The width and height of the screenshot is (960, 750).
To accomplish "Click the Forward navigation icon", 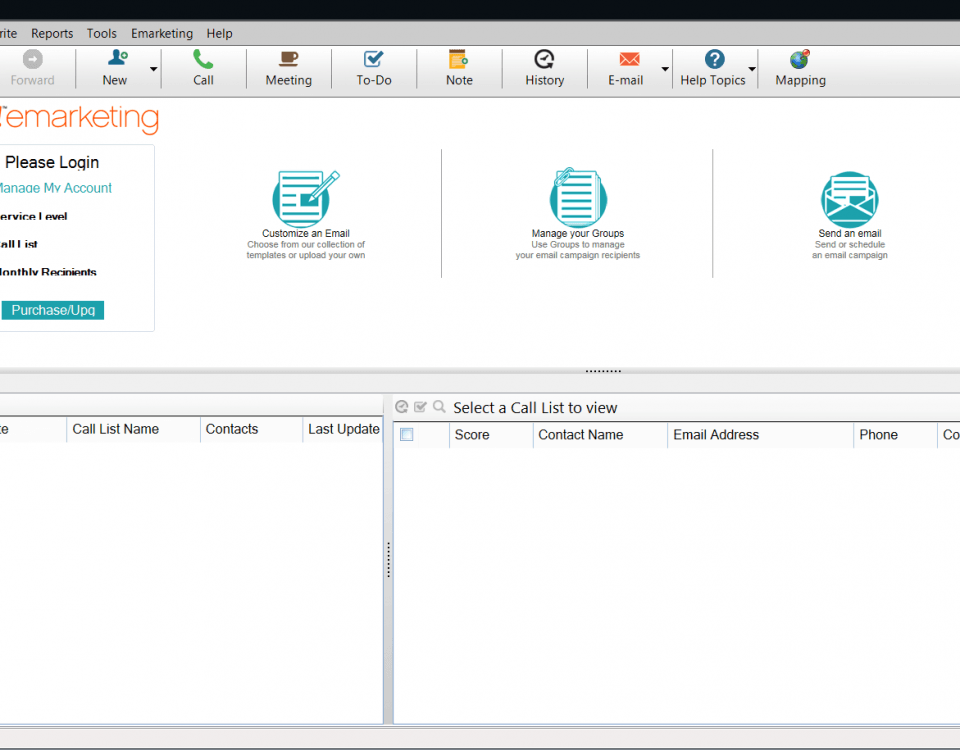I will [x=32, y=59].
